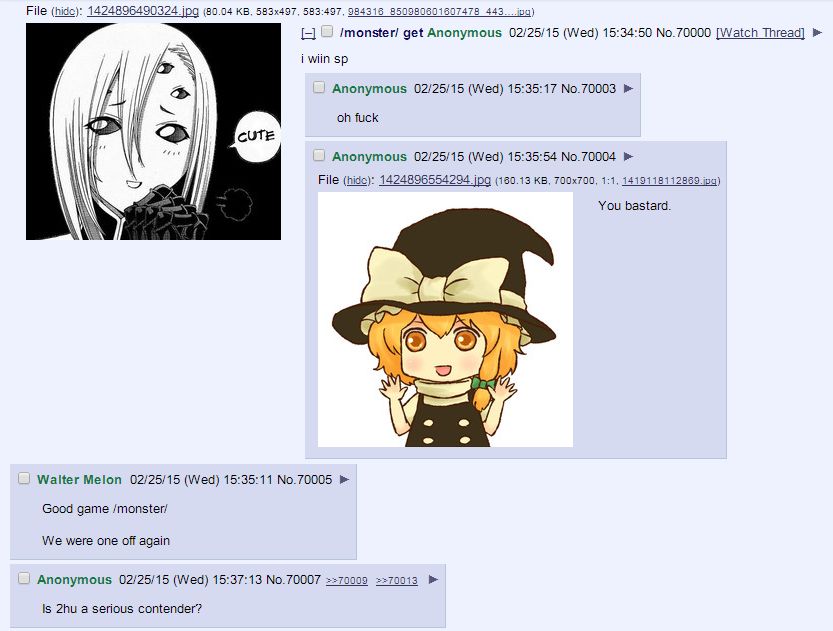Tick the checkbox on Walter Melon's post
Screen dimensions: 833x631
pyautogui.click(x=24, y=478)
